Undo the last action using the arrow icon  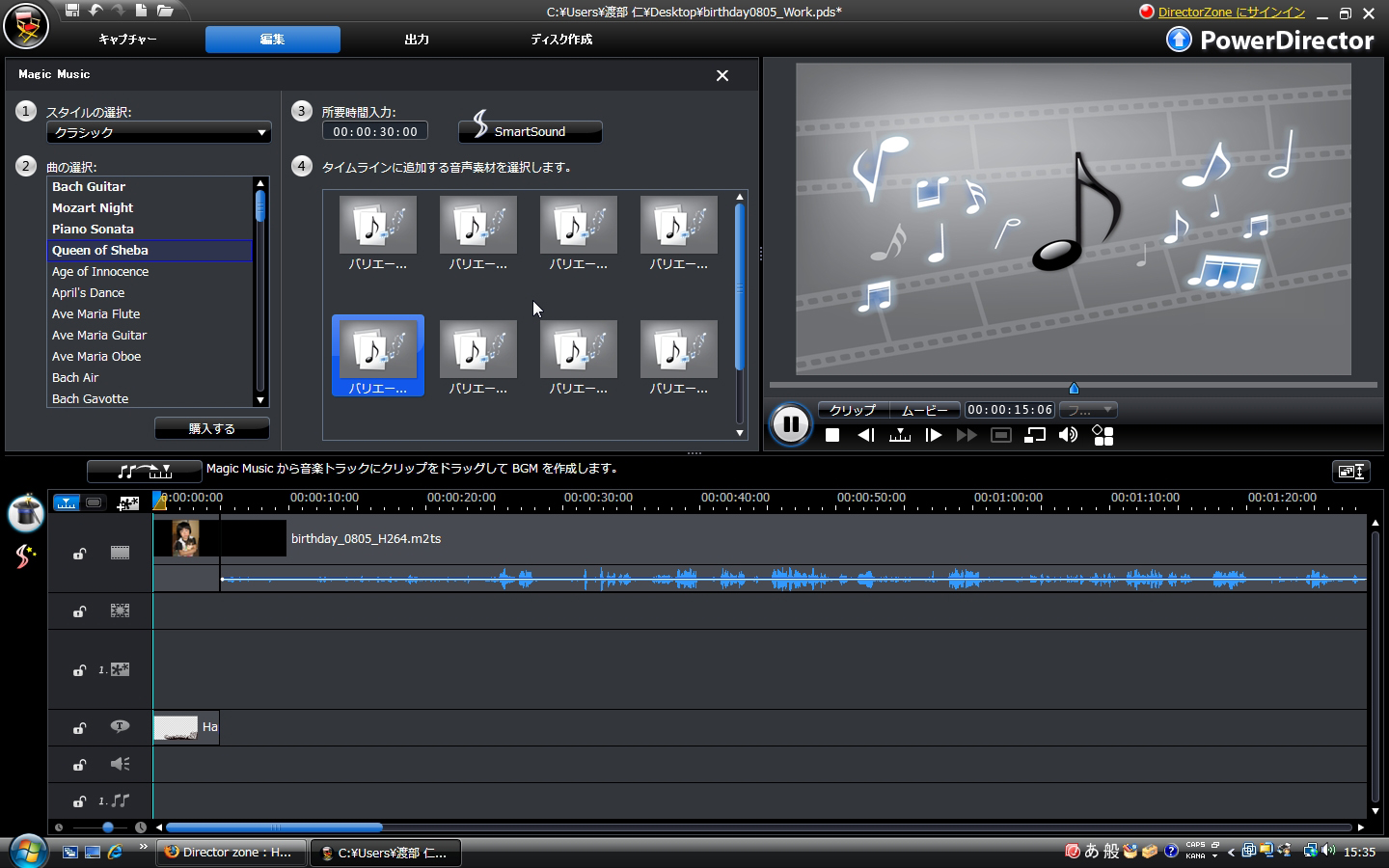pos(95,11)
